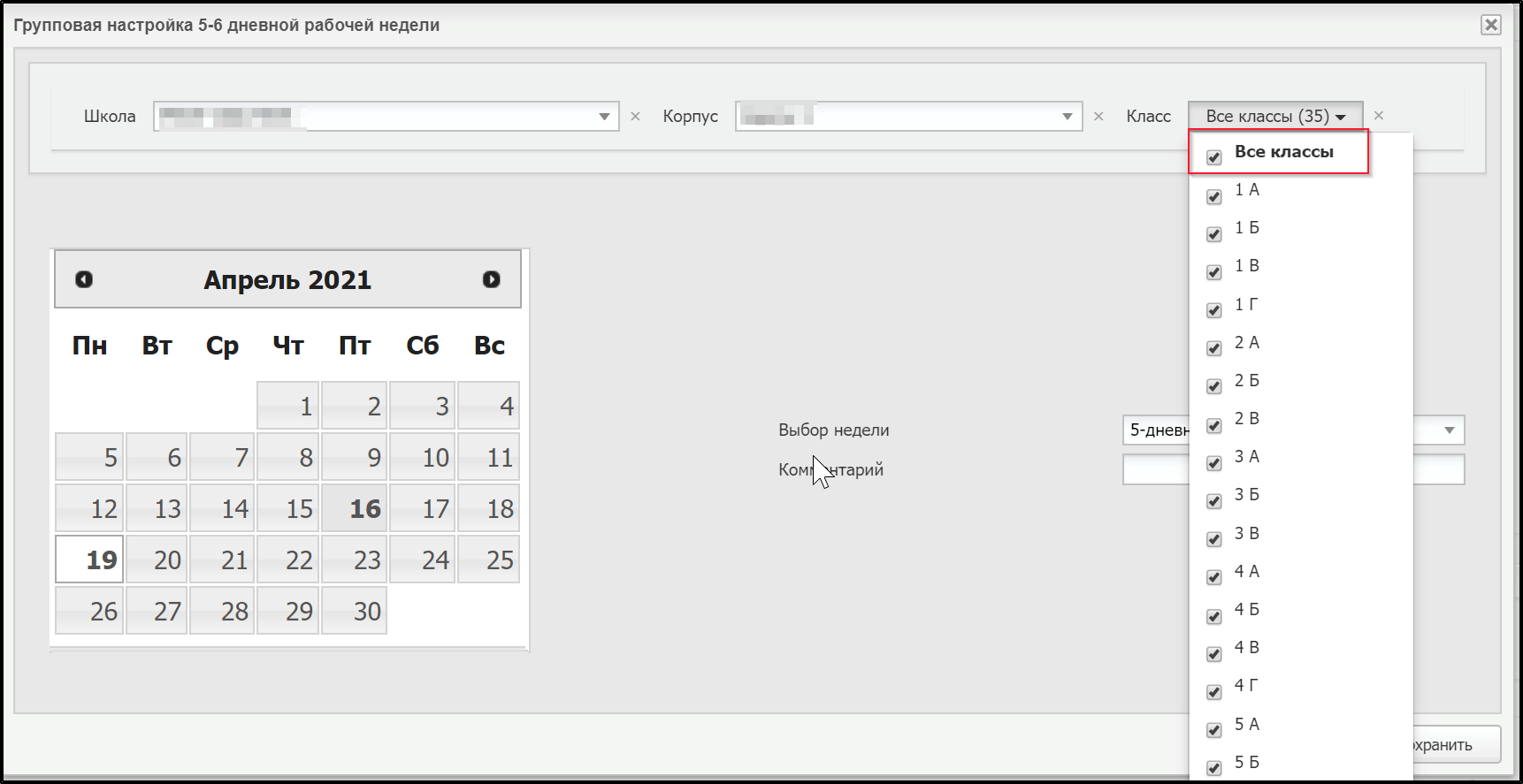The width and height of the screenshot is (1523, 784).
Task: Select April 10 in calendar
Action: coord(422,457)
